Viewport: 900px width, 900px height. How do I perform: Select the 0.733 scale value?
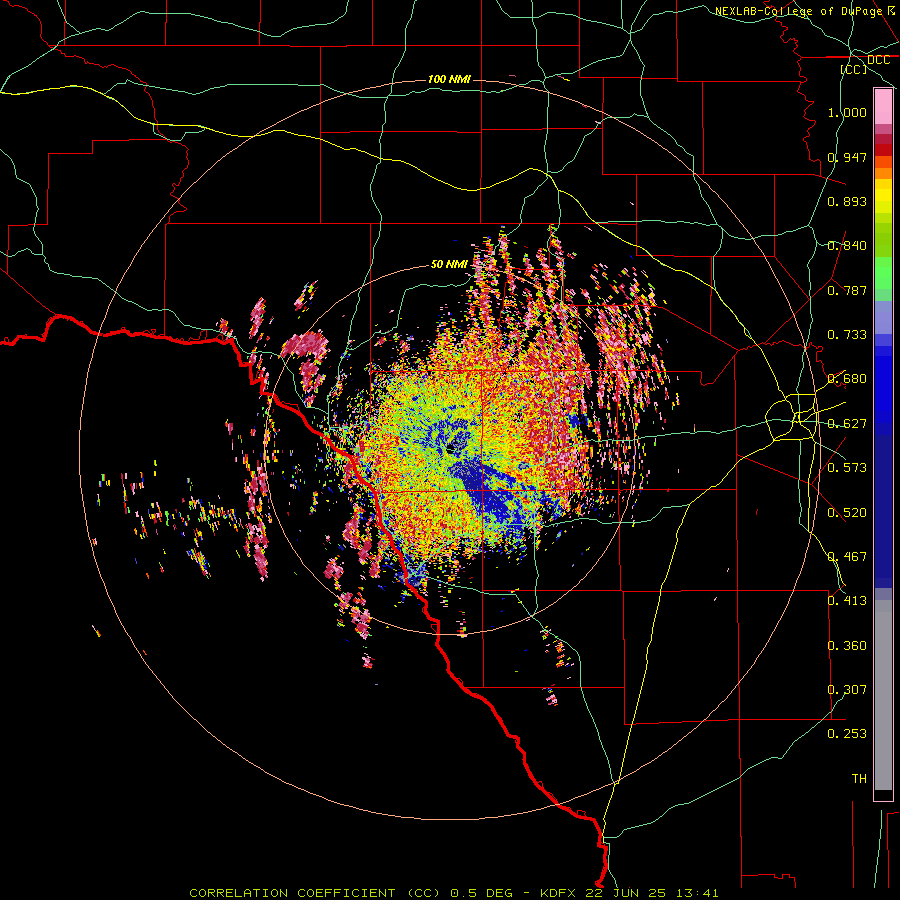point(847,335)
